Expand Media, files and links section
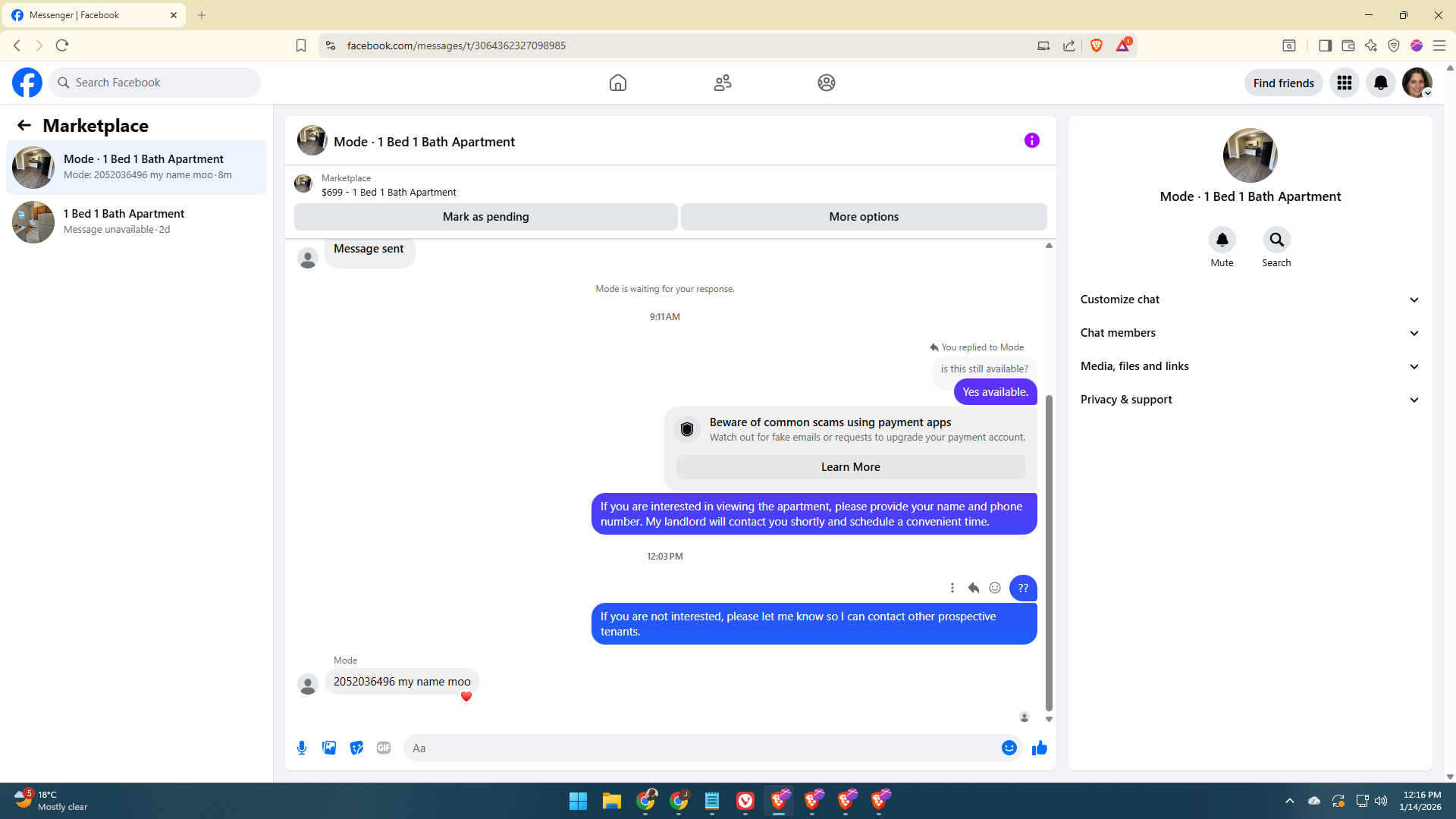 click(x=1250, y=366)
